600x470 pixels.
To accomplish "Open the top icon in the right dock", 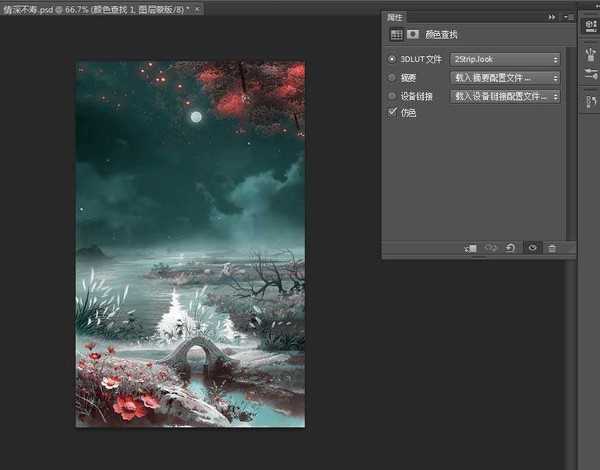I will pyautogui.click(x=588, y=26).
